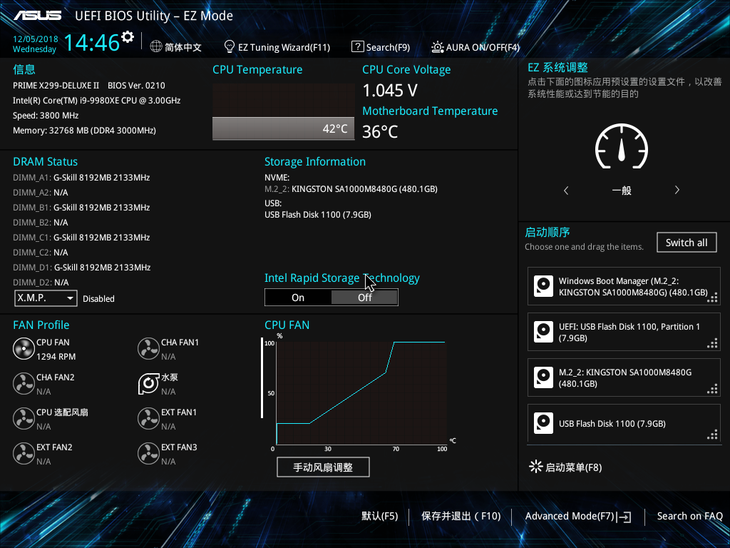Click the Windows Boot Manager disk icon
Image resolution: width=730 pixels, height=548 pixels.
click(543, 286)
